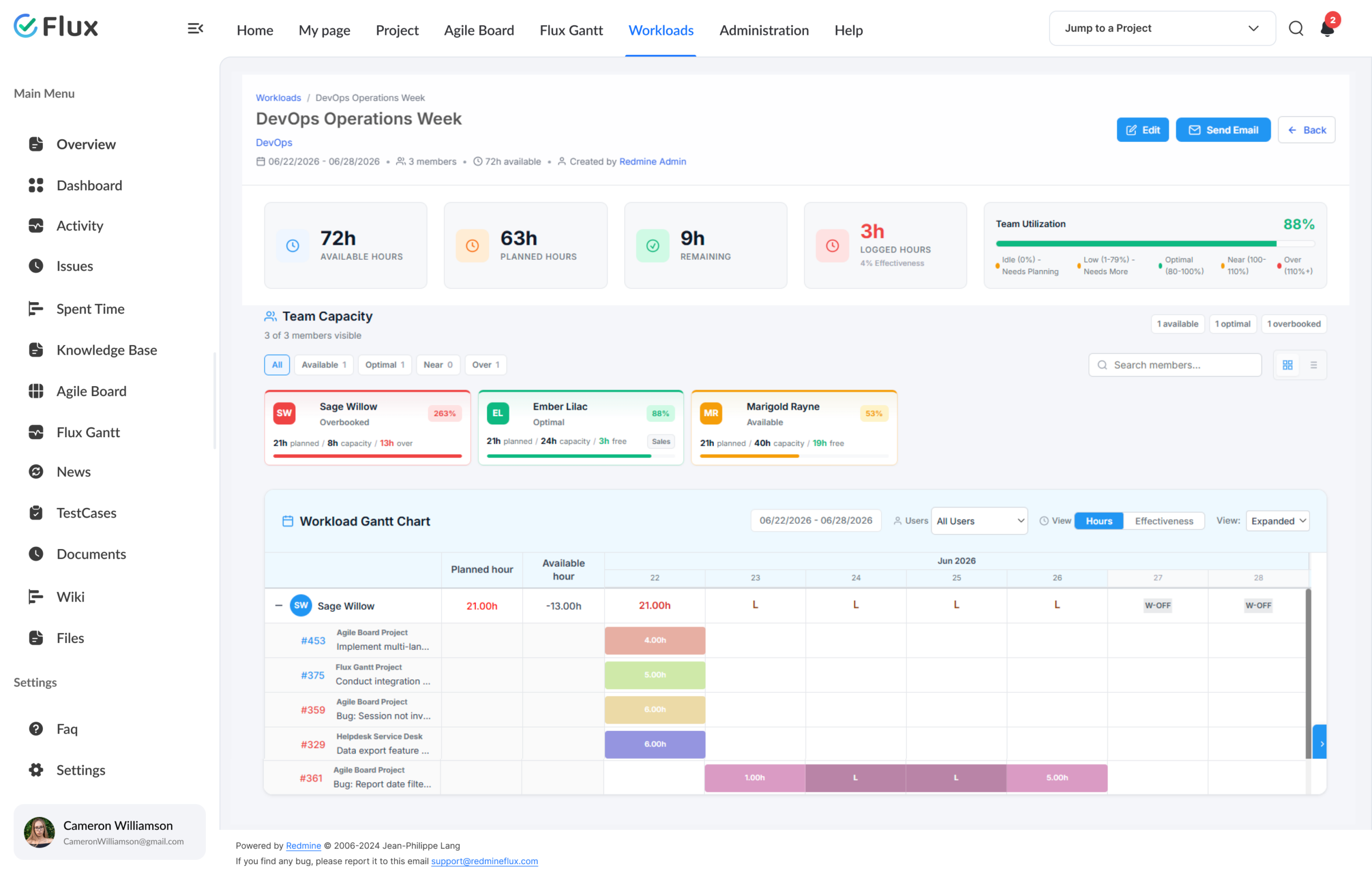Image resolution: width=1372 pixels, height=877 pixels.
Task: Open Overview in the sidebar
Action: pos(86,144)
